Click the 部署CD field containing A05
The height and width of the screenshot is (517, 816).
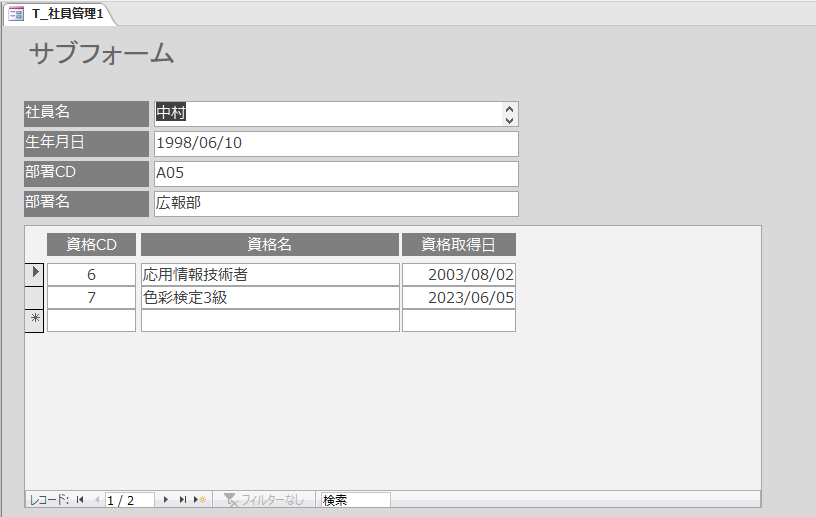pyautogui.click(x=335, y=173)
